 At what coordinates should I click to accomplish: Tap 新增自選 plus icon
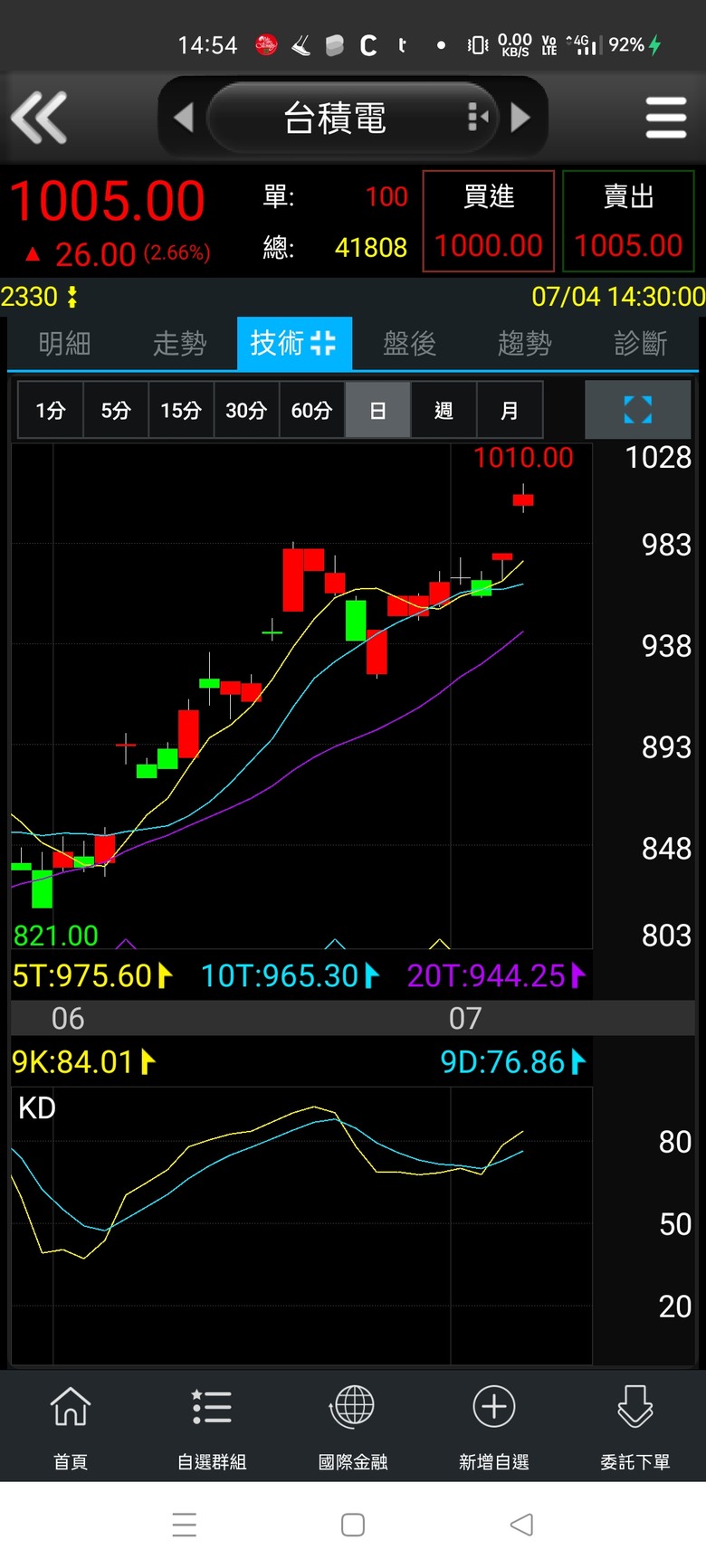click(494, 1427)
